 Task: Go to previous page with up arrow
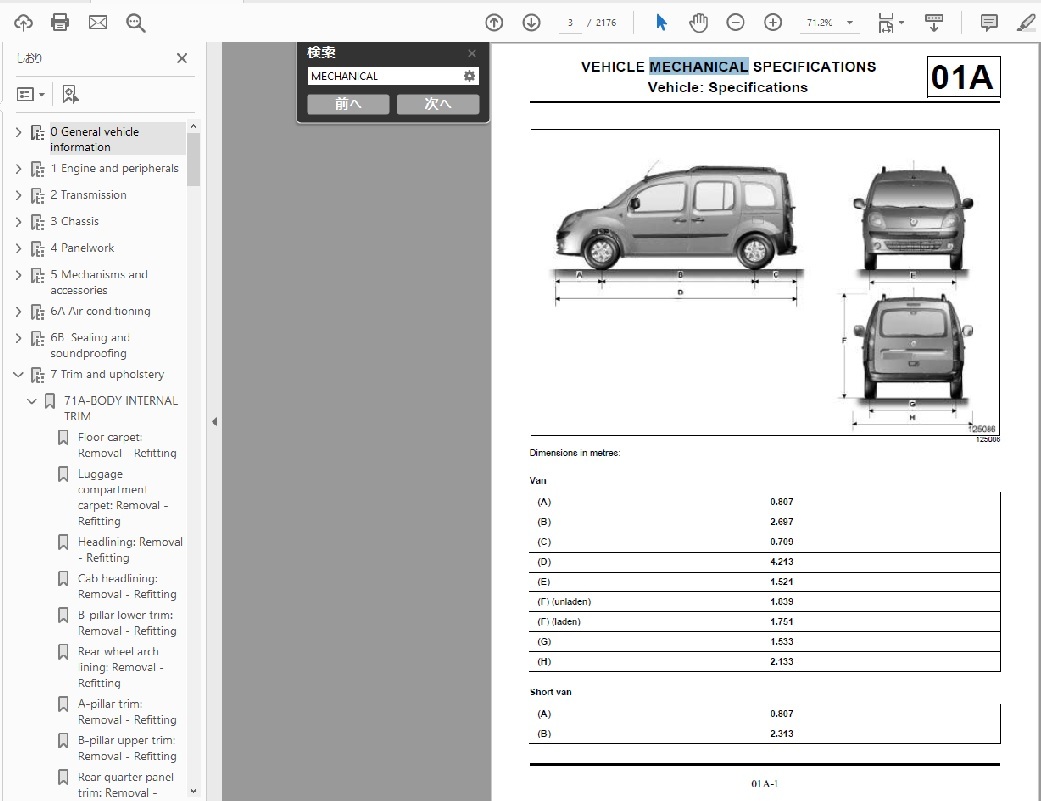click(493, 22)
